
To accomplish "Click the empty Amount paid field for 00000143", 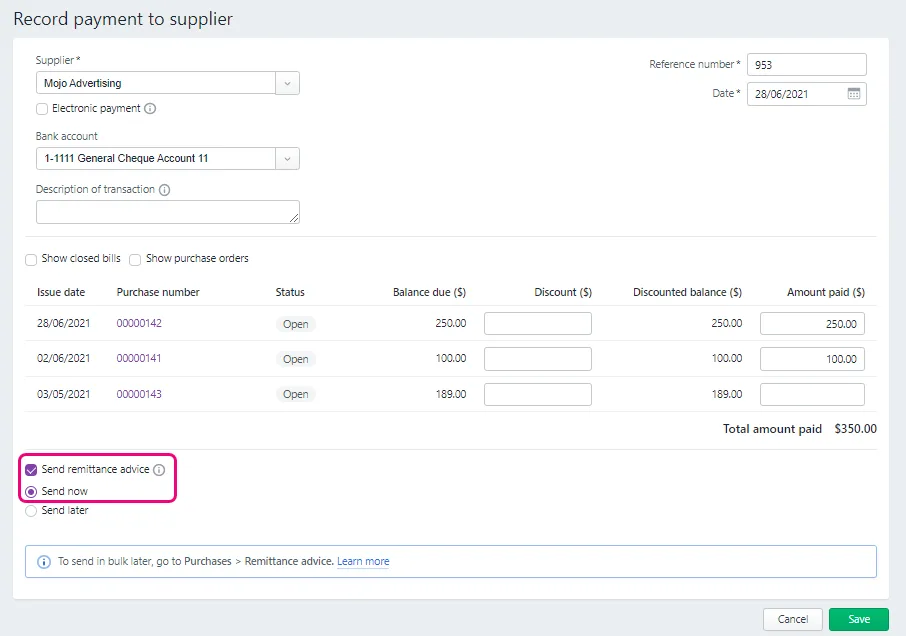I will [812, 395].
